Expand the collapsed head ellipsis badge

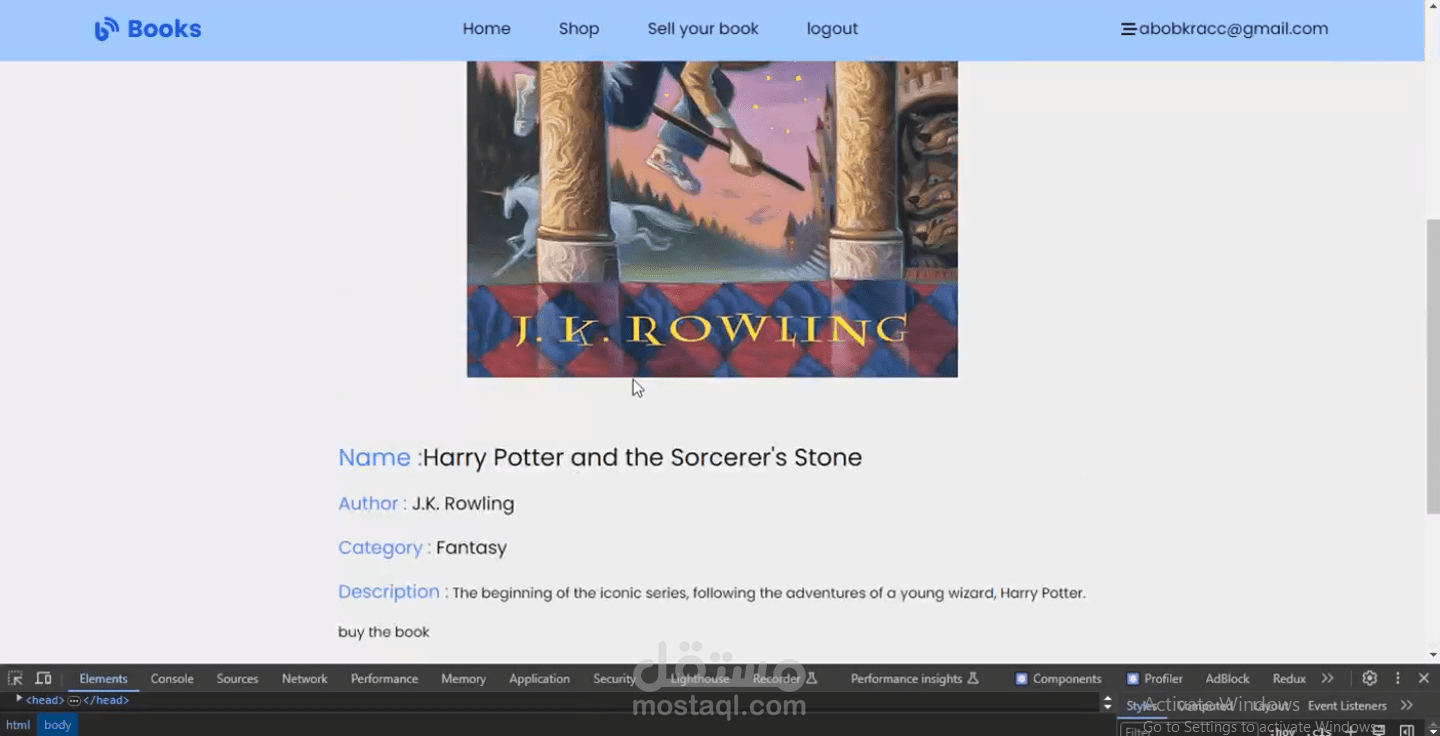coord(74,700)
